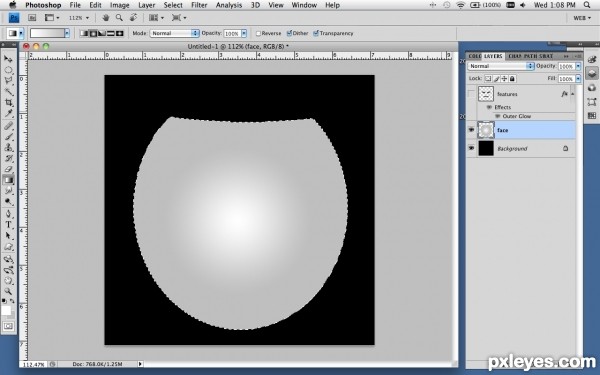This screenshot has height=375, width=600.
Task: Uncheck the Transparency option
Action: point(316,33)
